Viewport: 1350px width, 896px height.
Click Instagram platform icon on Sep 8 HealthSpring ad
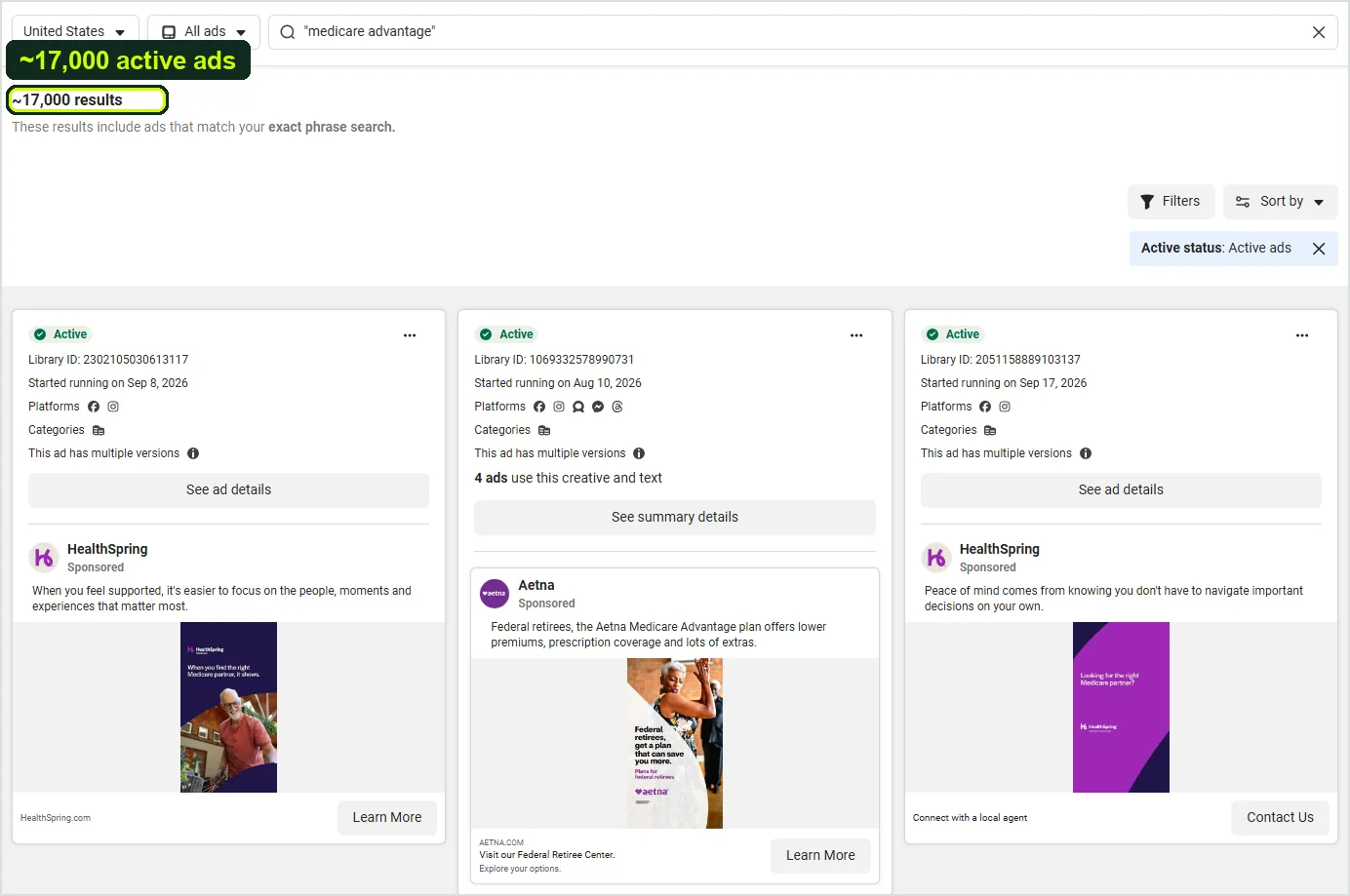tap(113, 407)
